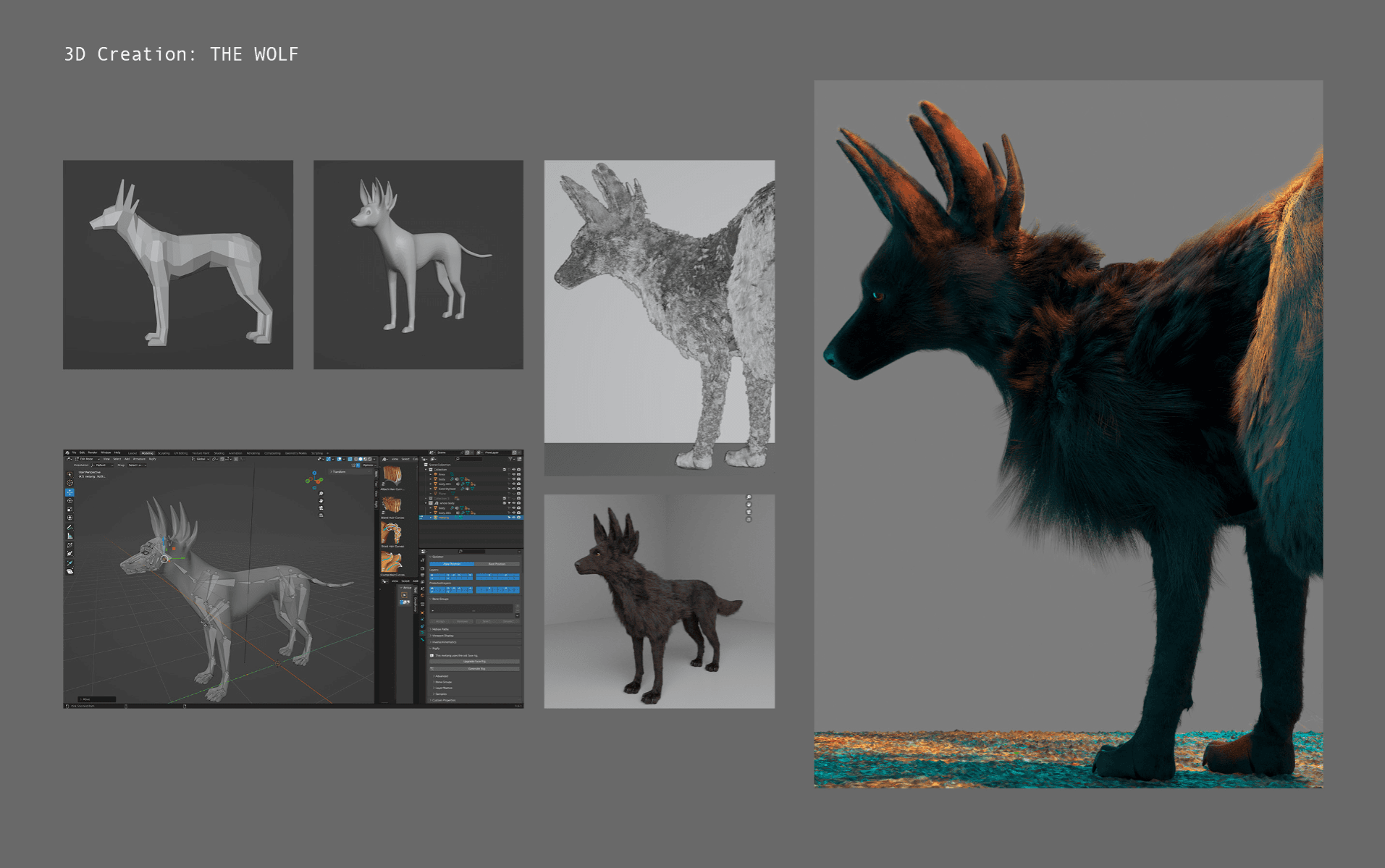Click the viewport pan hand gizmo
The image size is (1385, 868).
[x=321, y=501]
